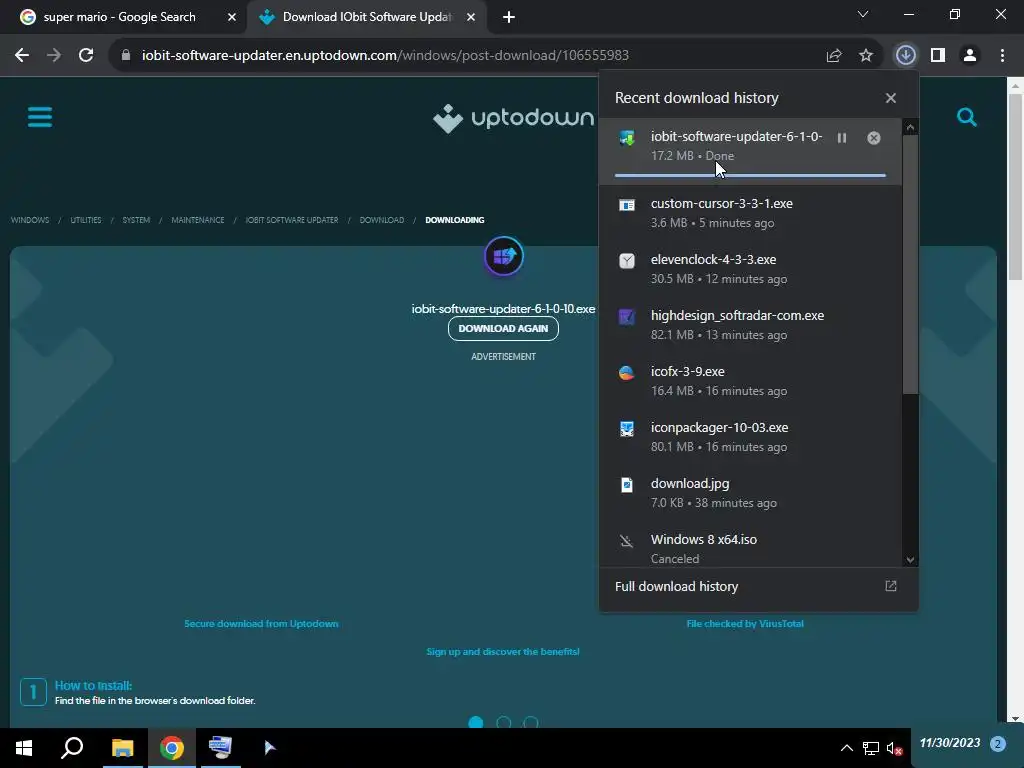Image resolution: width=1024 pixels, height=768 pixels.
Task: Show hidden system tray icons
Action: (x=846, y=748)
